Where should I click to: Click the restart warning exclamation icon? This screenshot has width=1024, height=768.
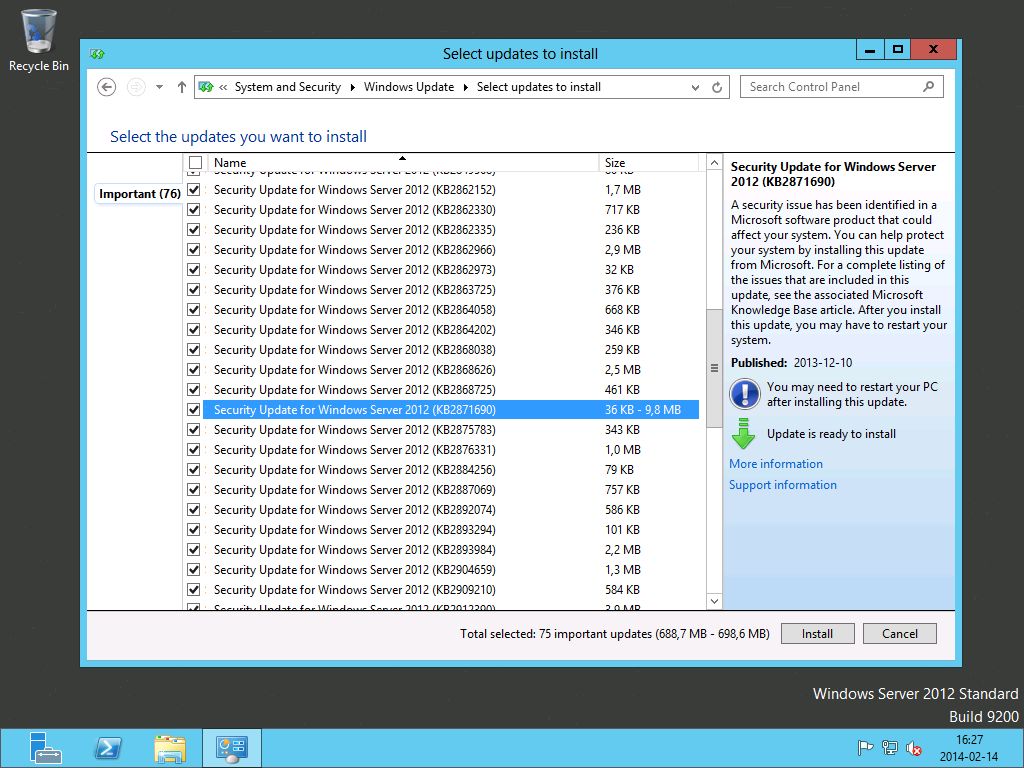point(744,394)
